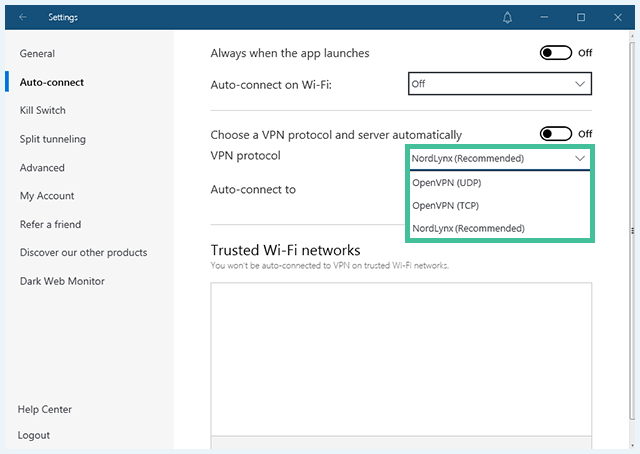Open General settings section

37,53
